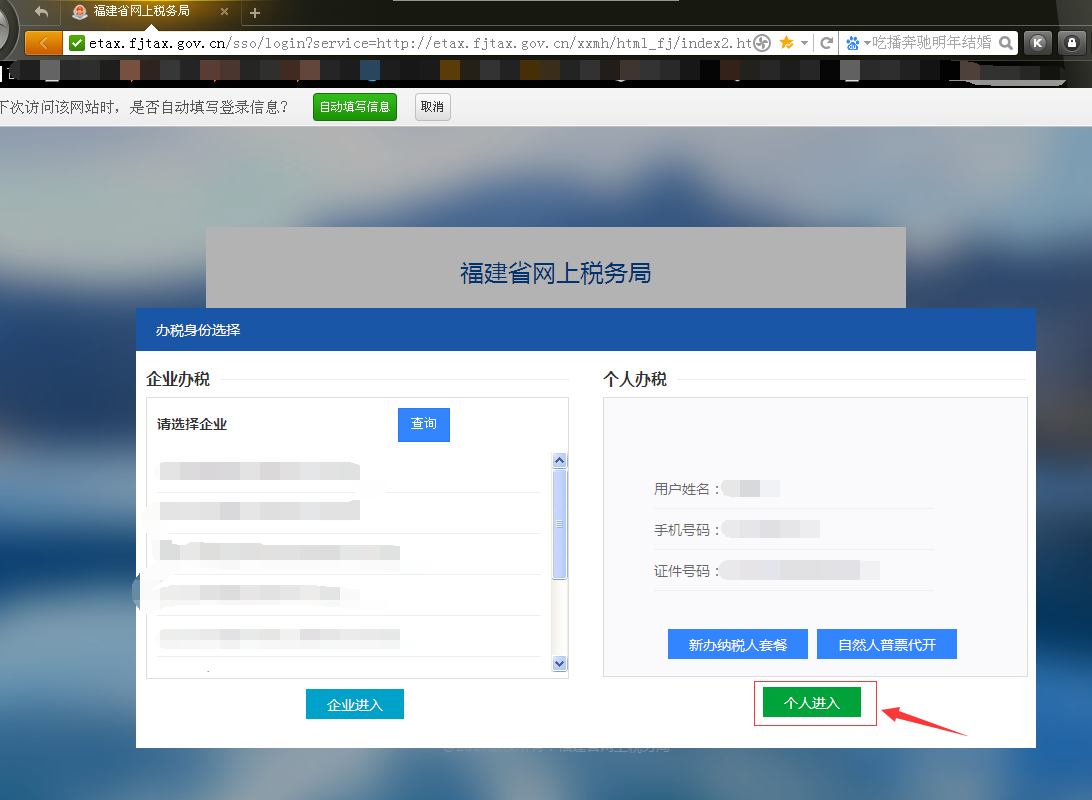
Task: Select the fourth enterprise in the list
Action: coord(349,595)
